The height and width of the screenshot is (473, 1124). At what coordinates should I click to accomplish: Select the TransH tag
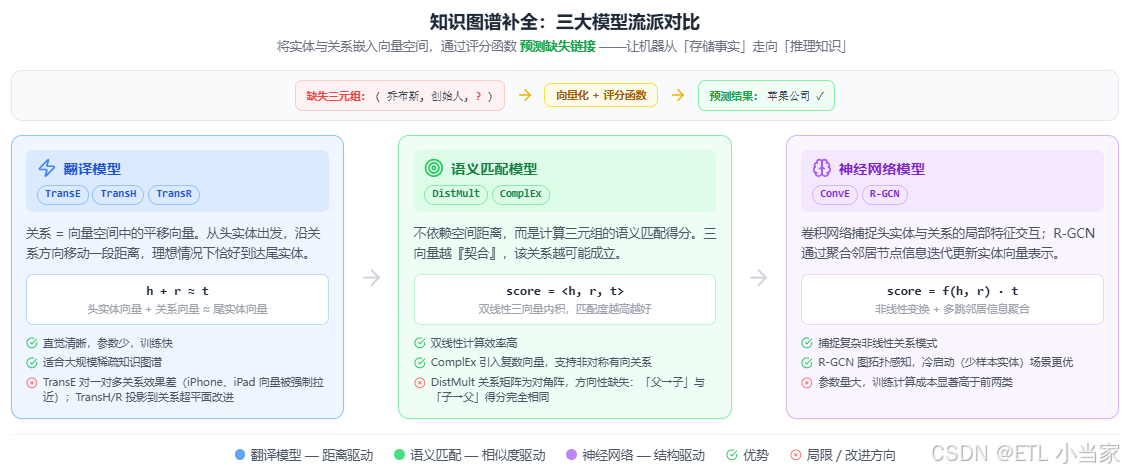point(118,194)
